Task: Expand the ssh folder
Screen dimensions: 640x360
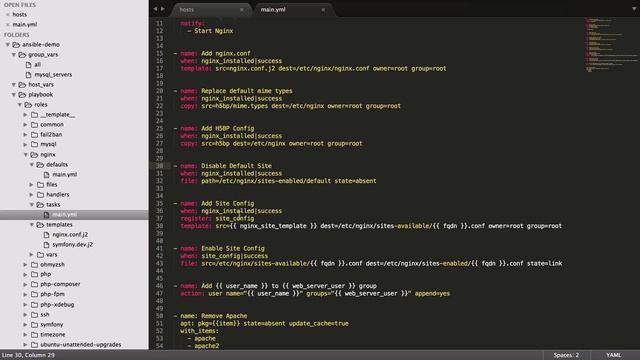Action: point(26,315)
